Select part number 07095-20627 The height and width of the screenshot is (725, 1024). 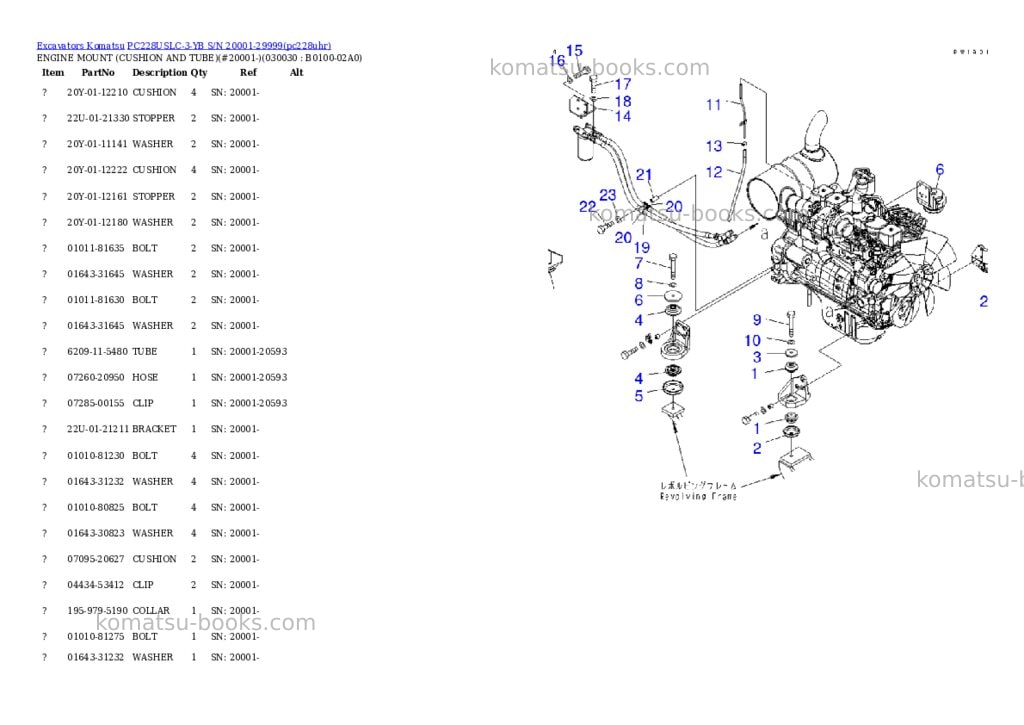(x=95, y=559)
